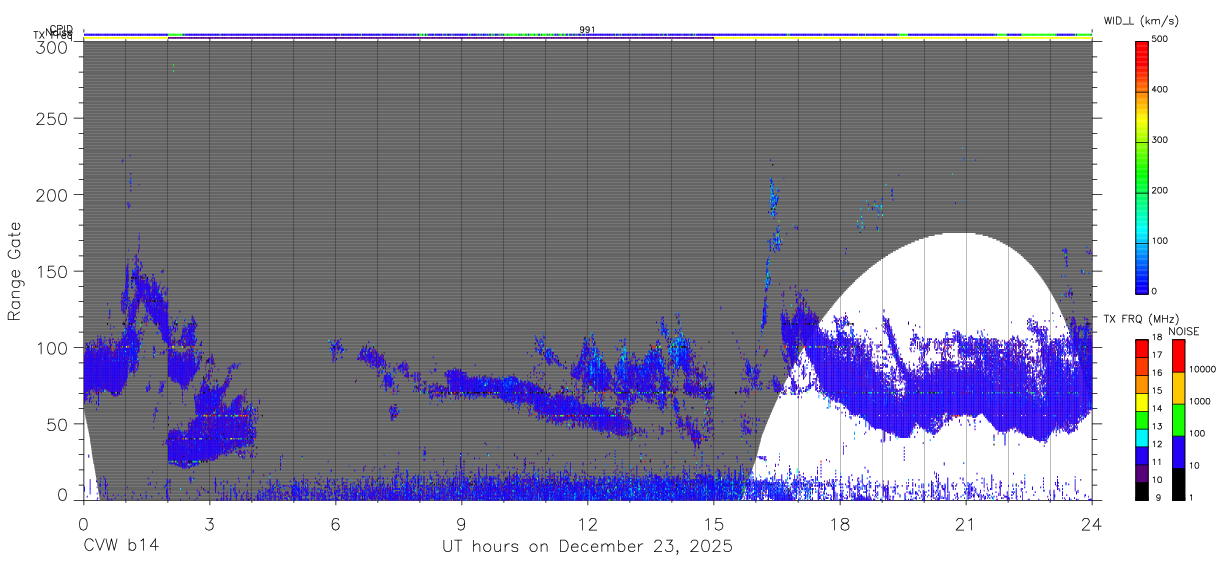Click the 991 CPID label above plot

tap(587, 30)
